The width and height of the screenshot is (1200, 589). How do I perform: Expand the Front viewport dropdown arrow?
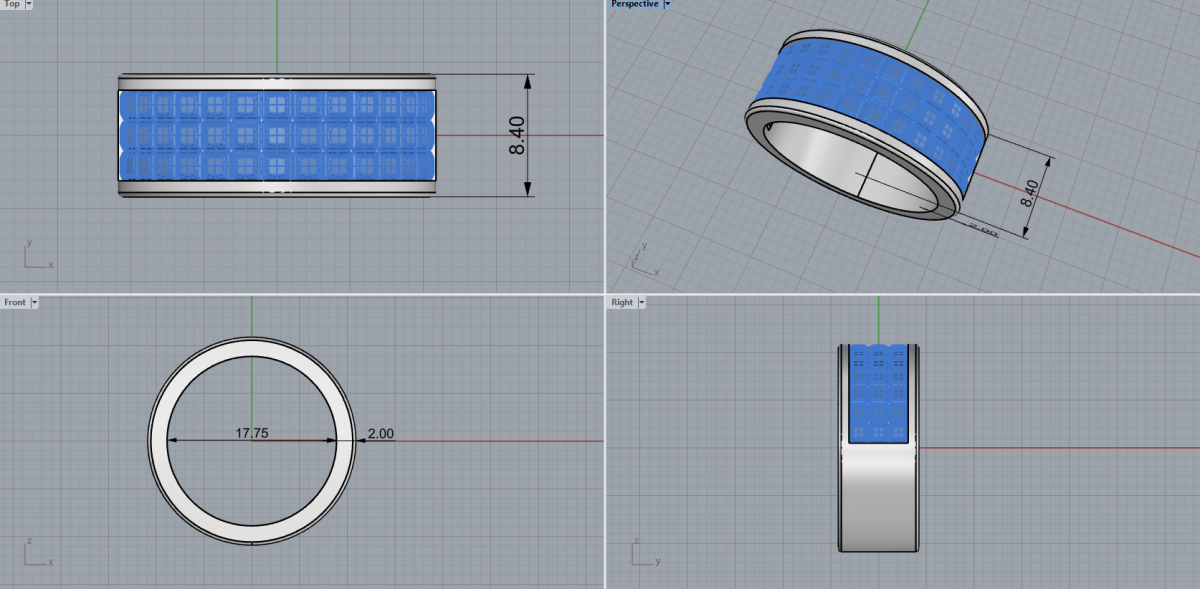[x=34, y=302]
